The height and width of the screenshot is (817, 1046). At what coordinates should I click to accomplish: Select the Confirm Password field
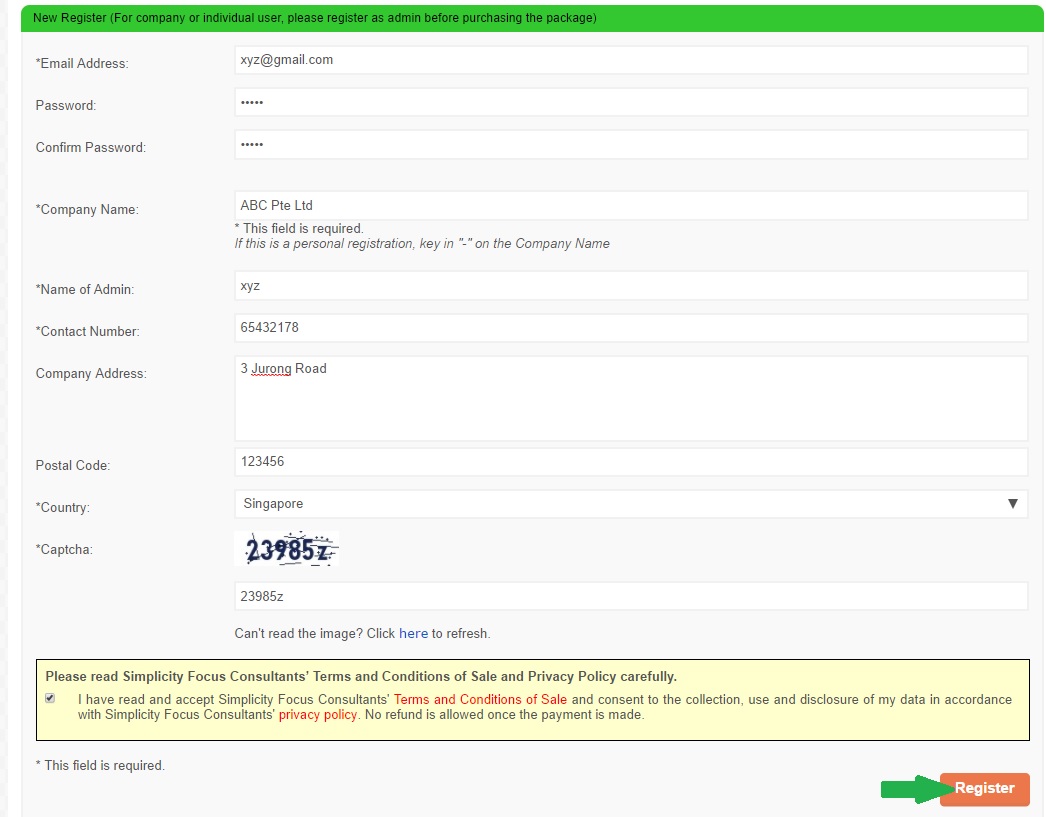pos(630,145)
